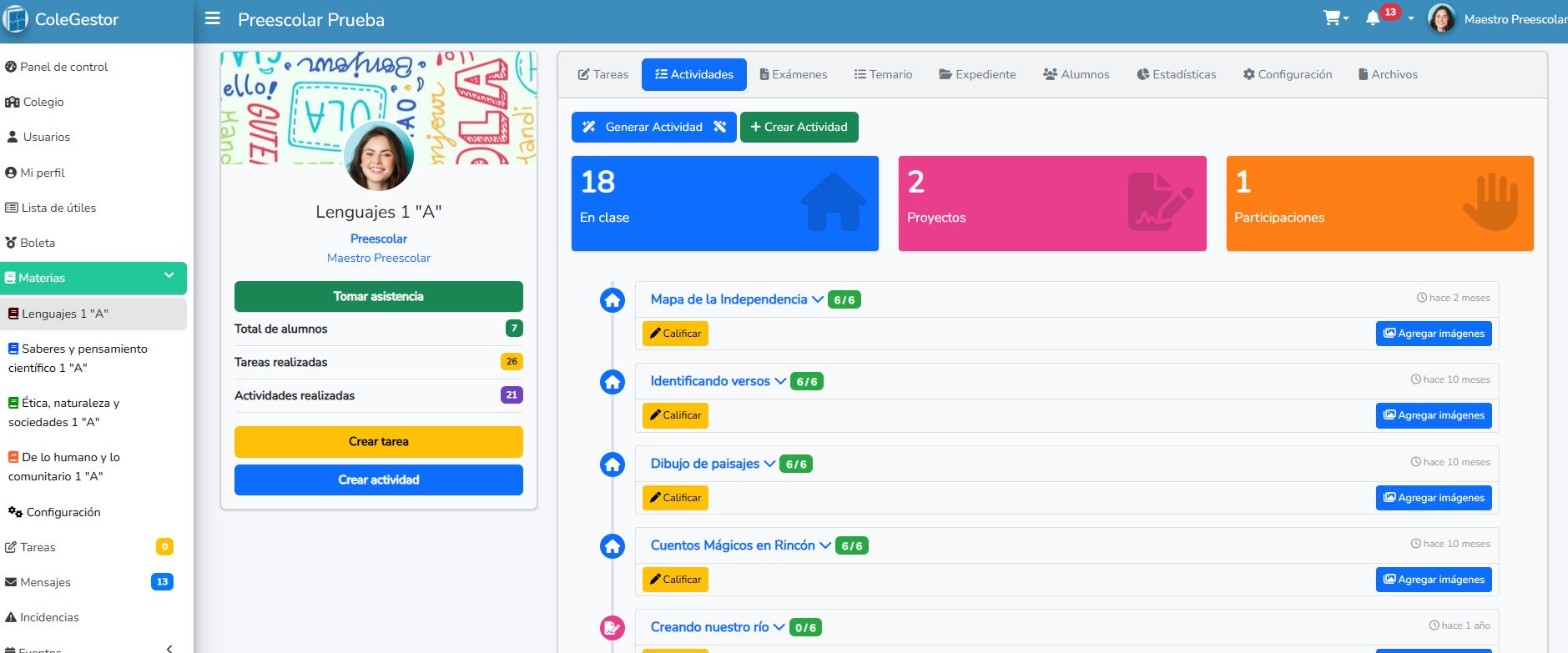Click the dashboard icon next to Panel de control
1568x653 pixels.
[11, 67]
